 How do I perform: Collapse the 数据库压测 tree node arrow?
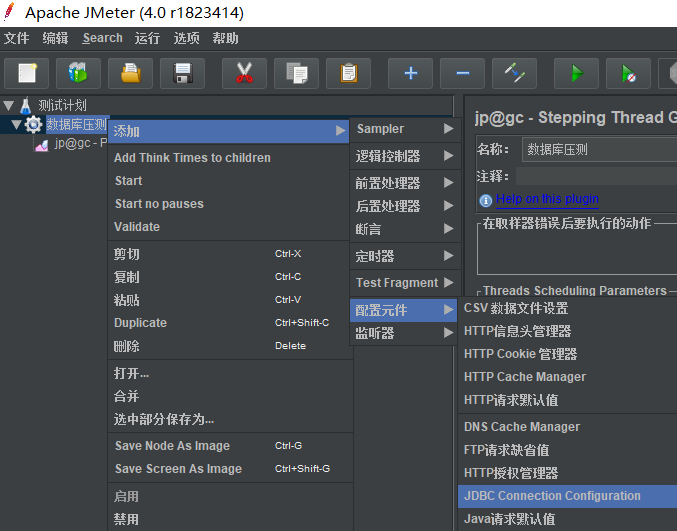click(16, 125)
